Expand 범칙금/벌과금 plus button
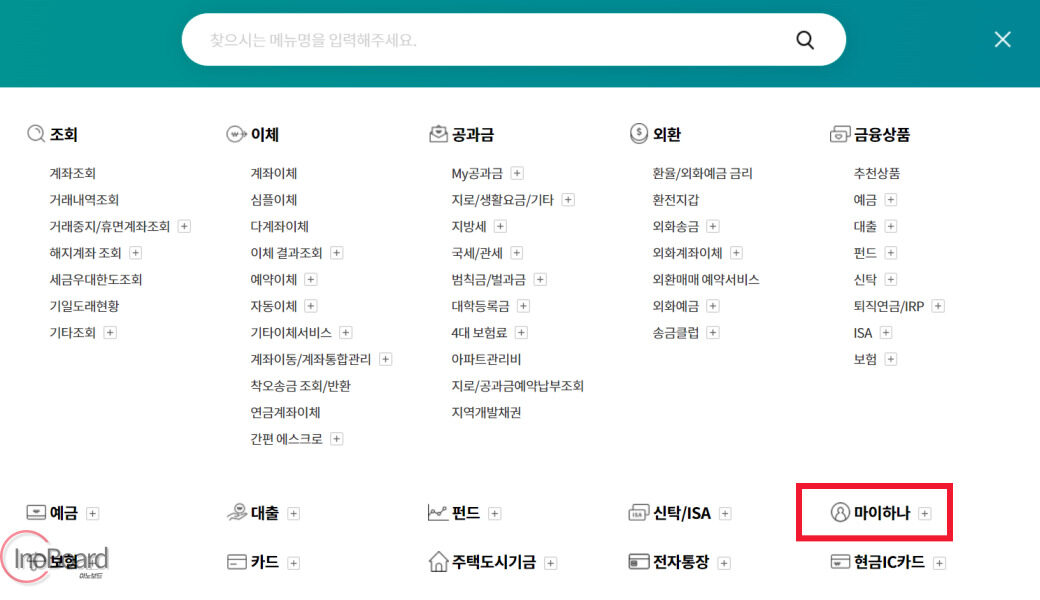The image size is (1040, 600). (540, 279)
